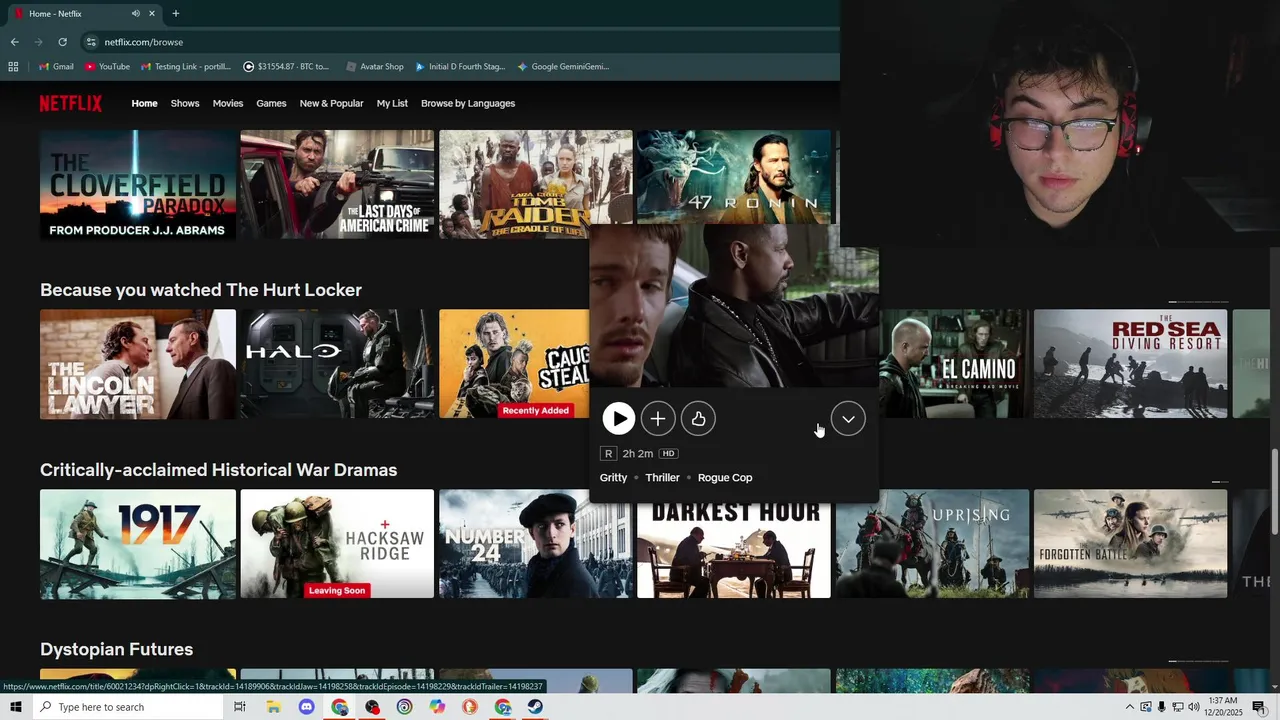This screenshot has width=1280, height=720.
Task: Open File Explorer from the taskbar
Action: pyautogui.click(x=273, y=707)
